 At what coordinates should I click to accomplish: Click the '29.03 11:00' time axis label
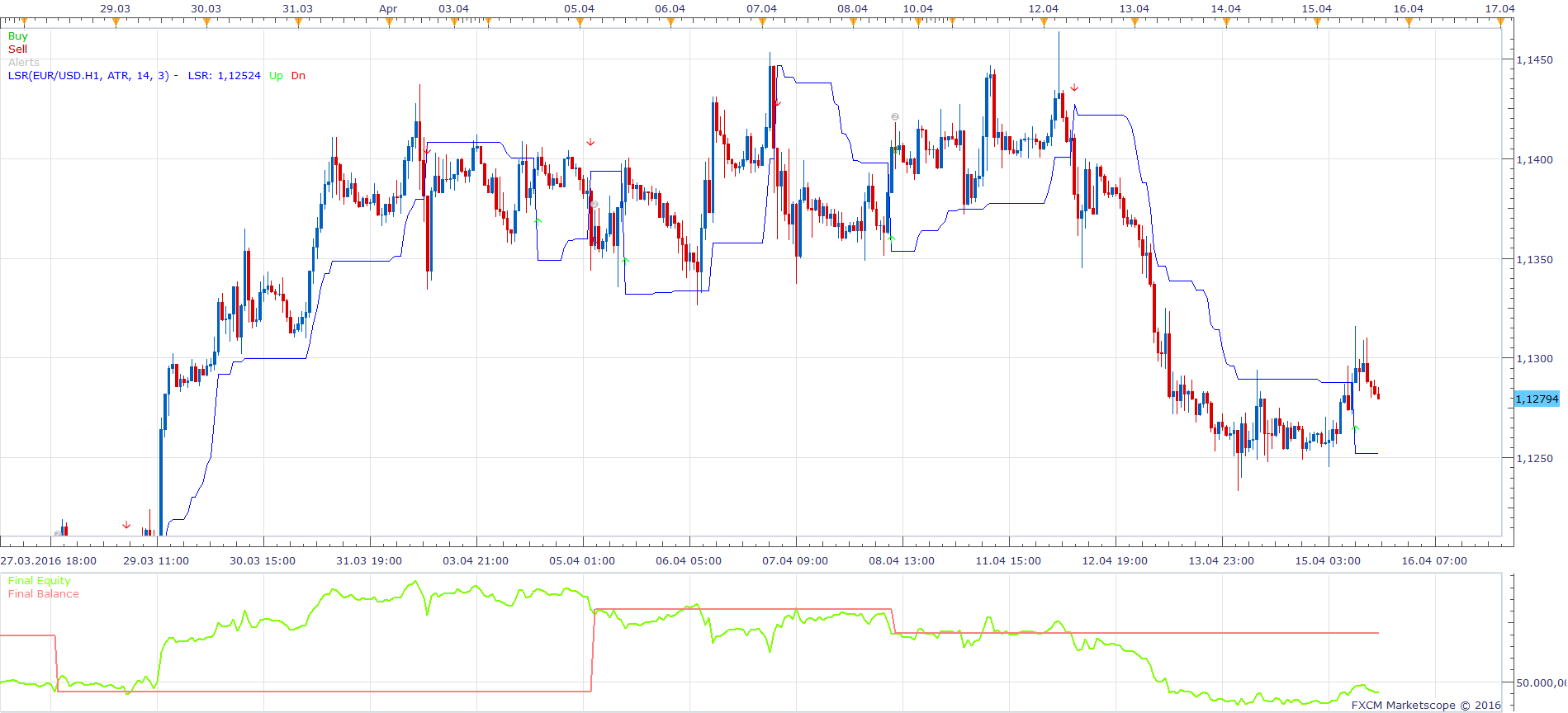[156, 561]
